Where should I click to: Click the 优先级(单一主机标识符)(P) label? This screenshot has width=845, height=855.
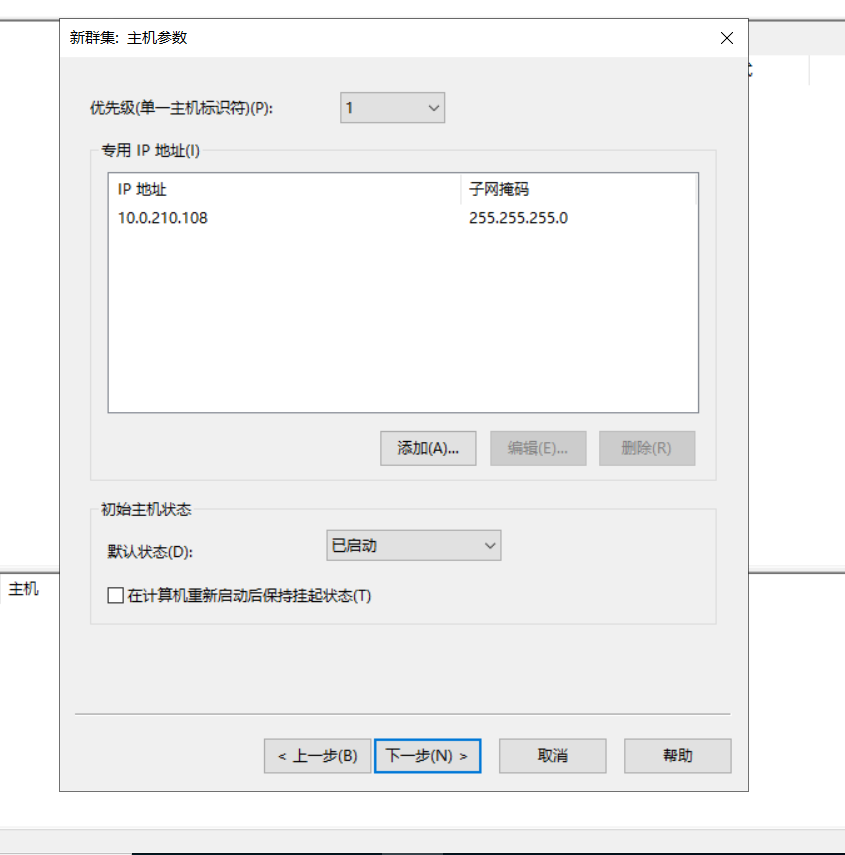click(181, 109)
